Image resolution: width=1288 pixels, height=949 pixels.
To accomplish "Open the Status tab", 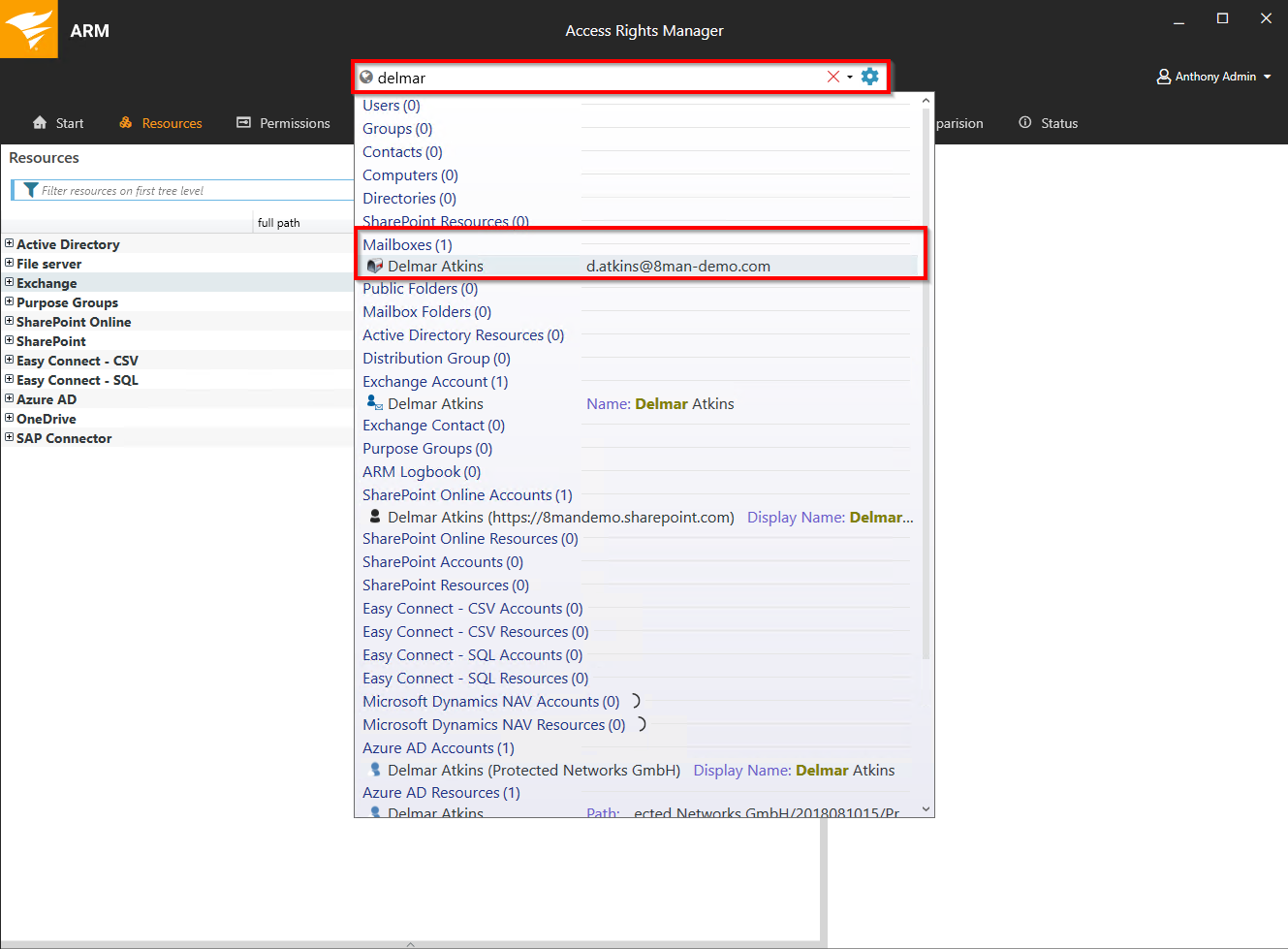I will pos(1048,123).
